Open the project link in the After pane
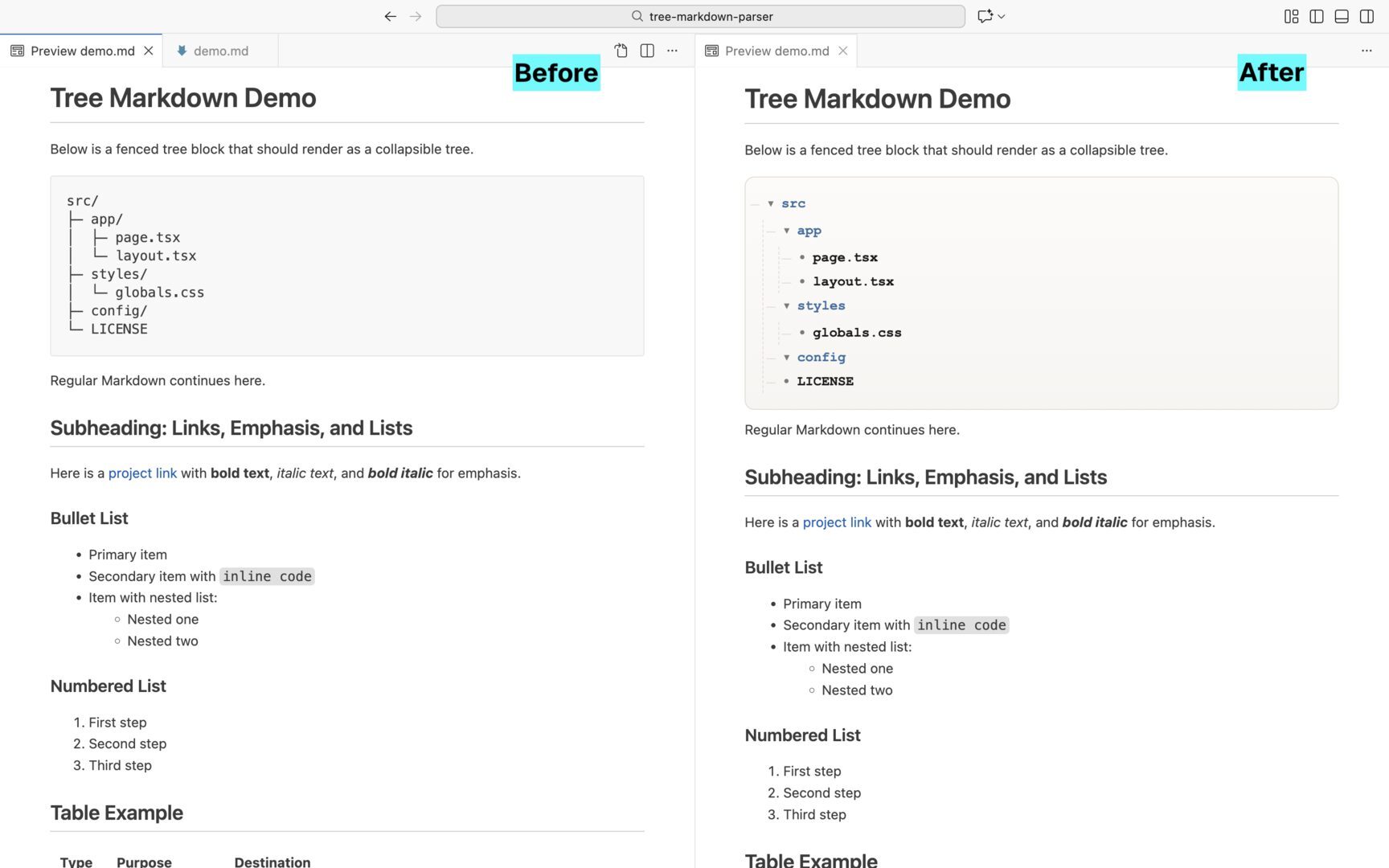Screen dimensions: 1389x868 [x=836, y=522]
